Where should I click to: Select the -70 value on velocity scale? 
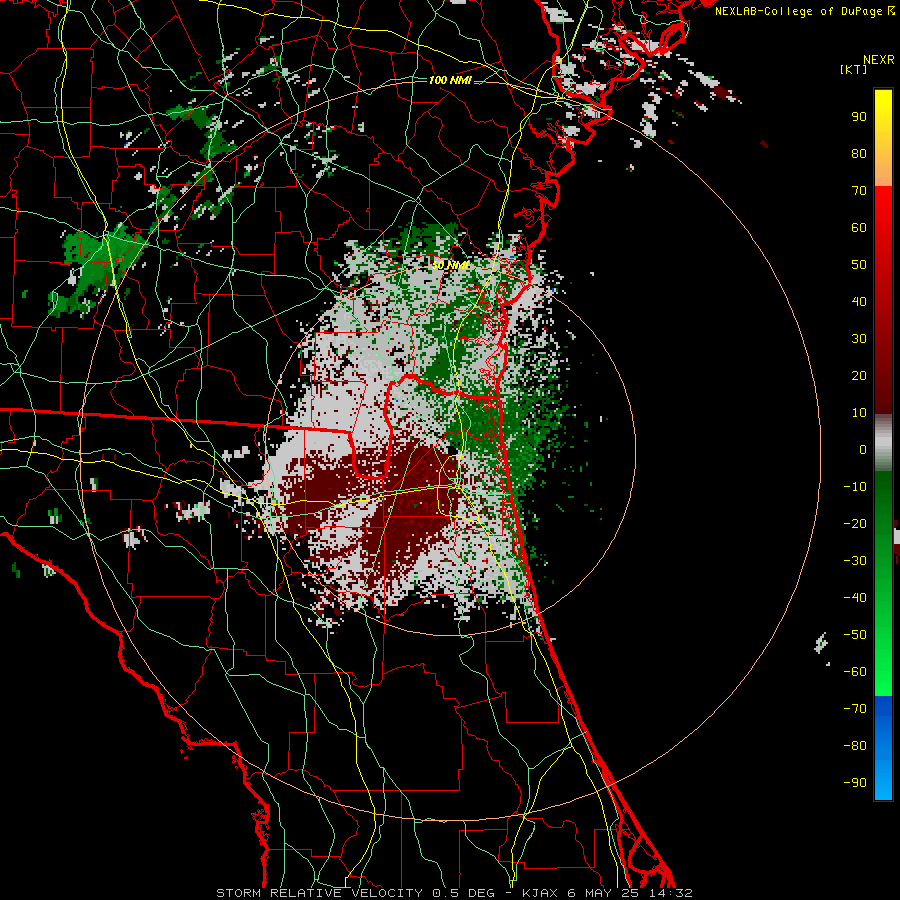coord(855,709)
